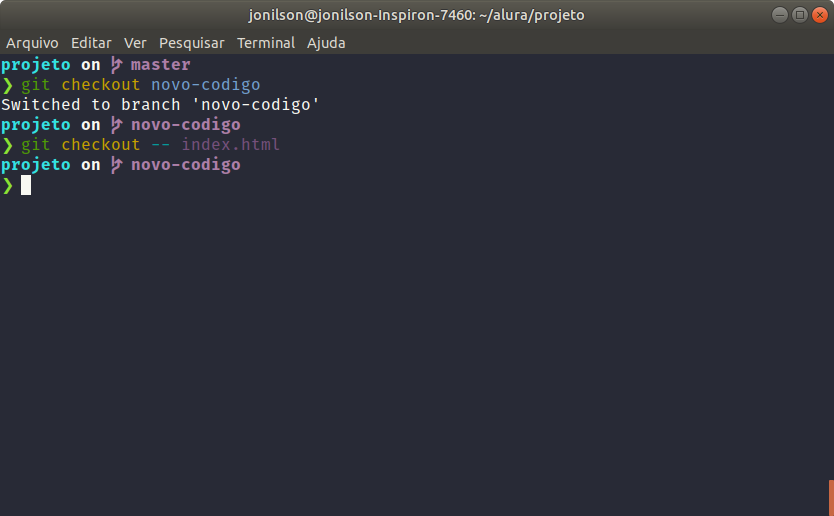Image resolution: width=834 pixels, height=516 pixels.
Task: Open the Ver menu
Action: click(135, 43)
